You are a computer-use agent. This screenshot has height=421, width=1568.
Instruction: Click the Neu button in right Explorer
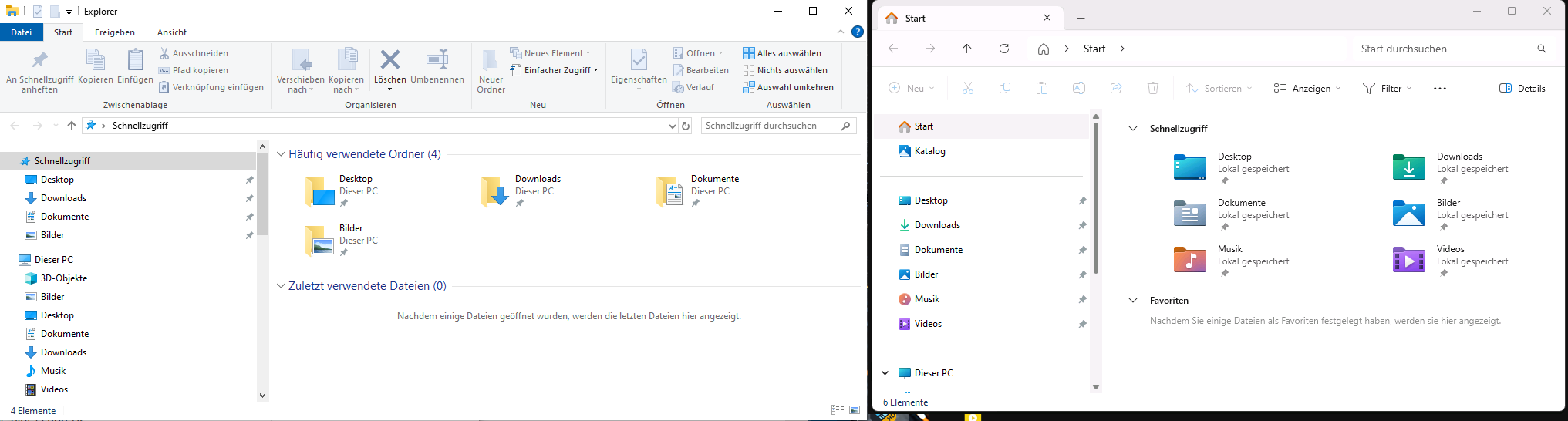pos(911,89)
